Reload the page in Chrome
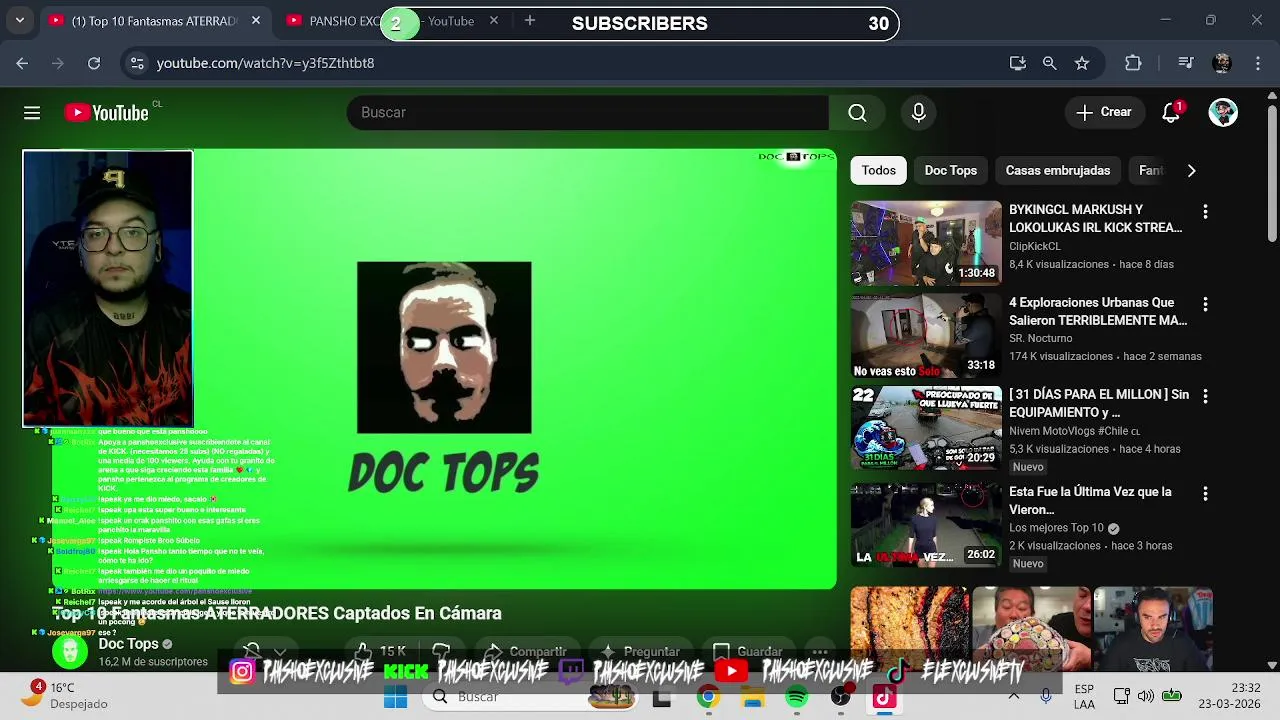Viewport: 1280px width, 720px height. tap(94, 63)
